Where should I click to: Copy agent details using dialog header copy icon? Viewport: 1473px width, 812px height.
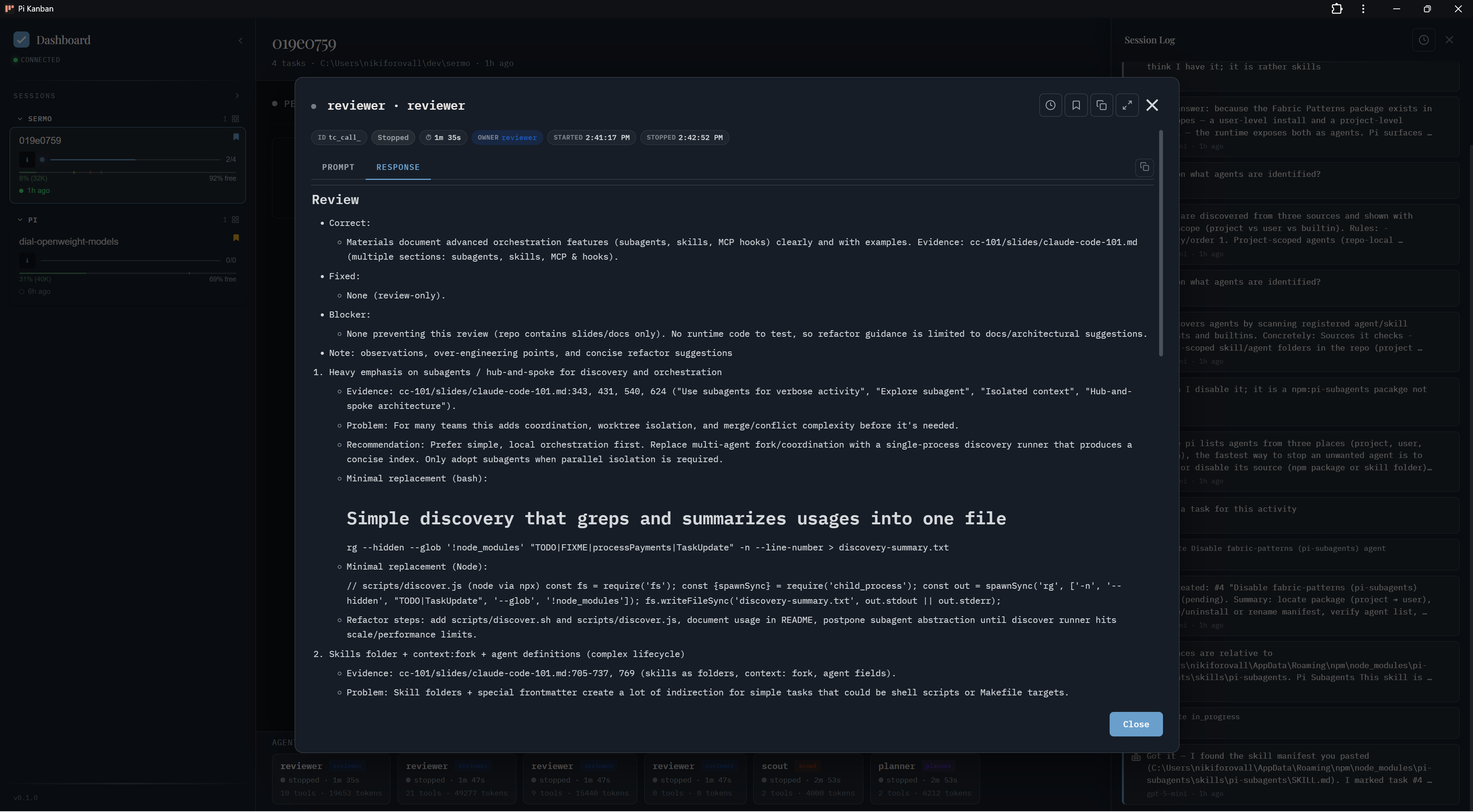1101,105
